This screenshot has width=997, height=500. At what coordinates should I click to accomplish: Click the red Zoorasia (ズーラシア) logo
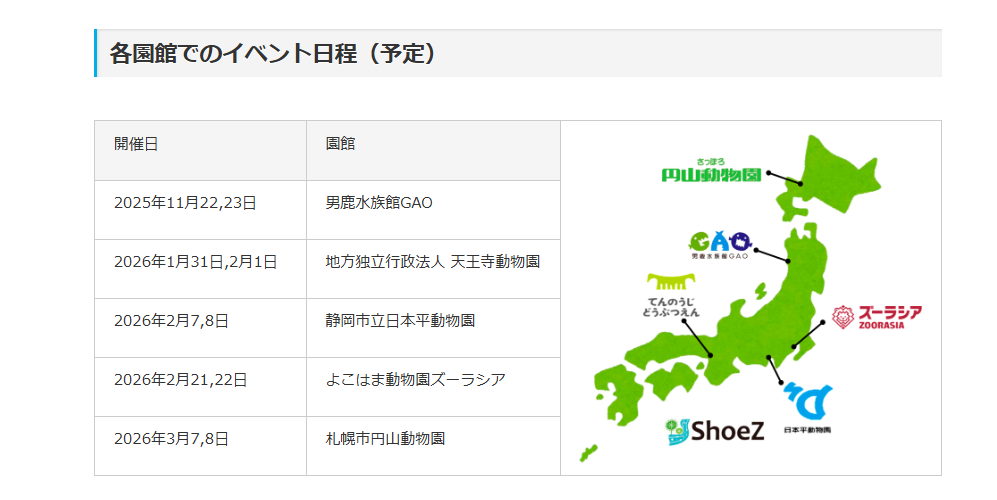click(x=876, y=318)
